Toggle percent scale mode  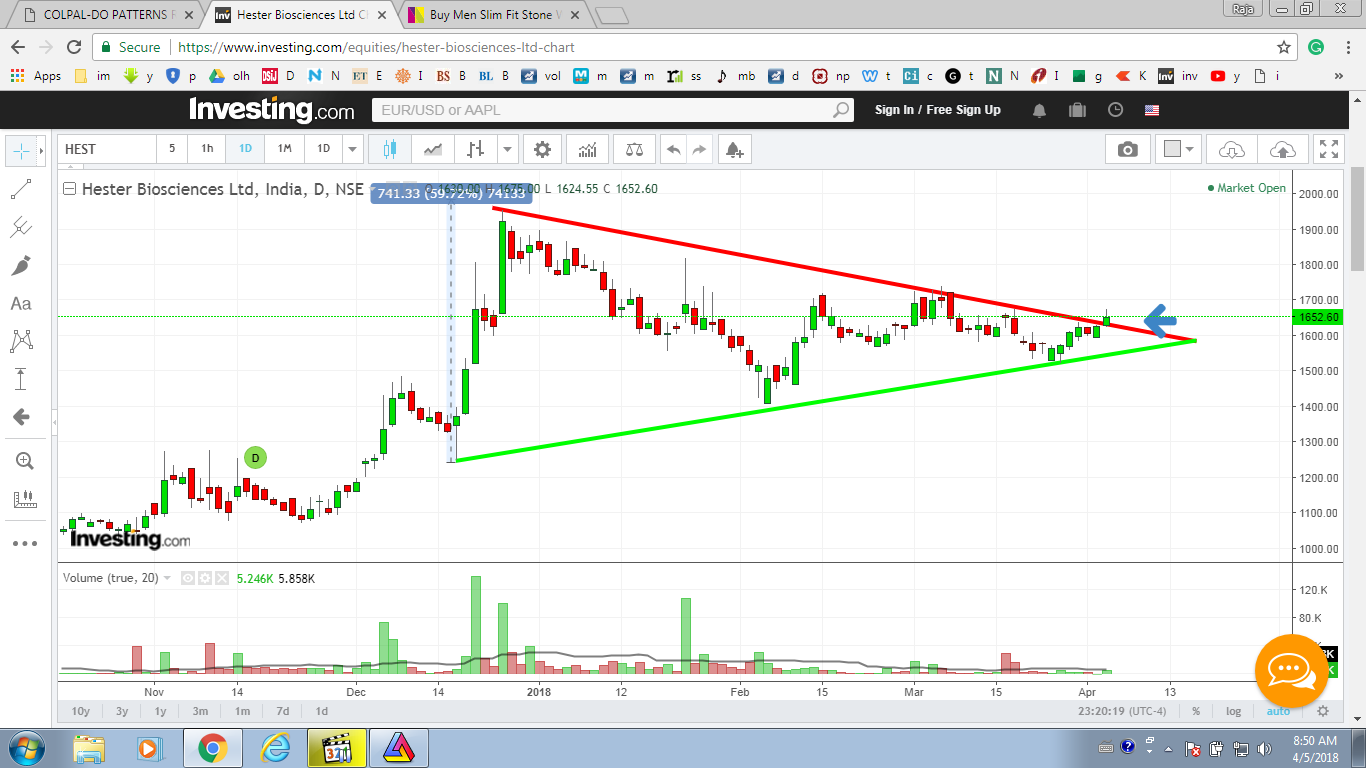[1196, 711]
